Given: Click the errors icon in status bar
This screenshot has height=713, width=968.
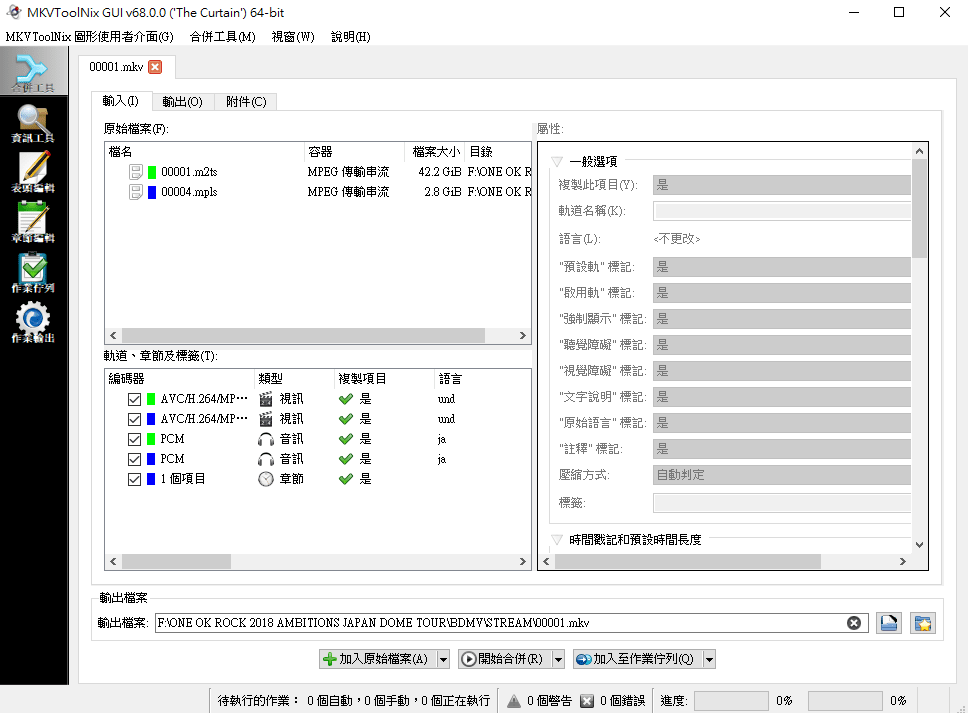Looking at the screenshot, I should 587,701.
